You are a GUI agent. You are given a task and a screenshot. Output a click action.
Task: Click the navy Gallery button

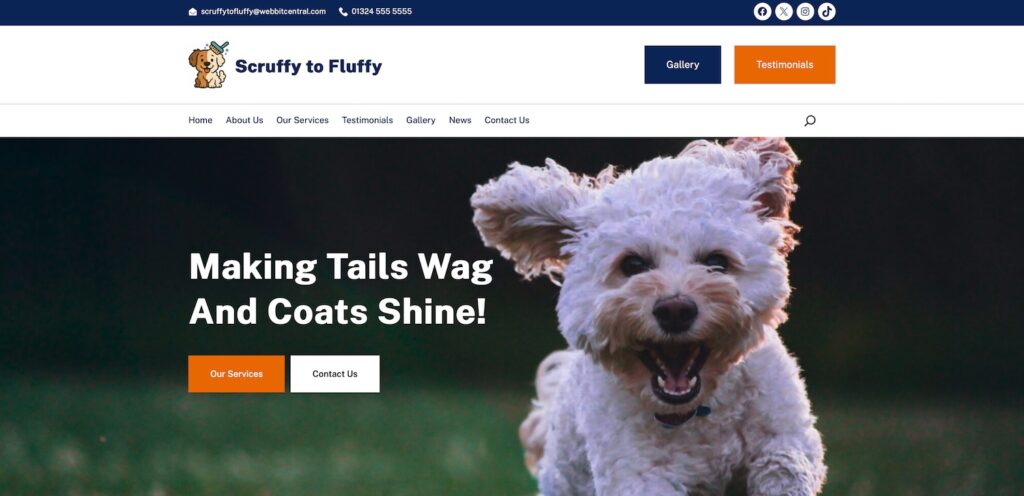point(682,65)
